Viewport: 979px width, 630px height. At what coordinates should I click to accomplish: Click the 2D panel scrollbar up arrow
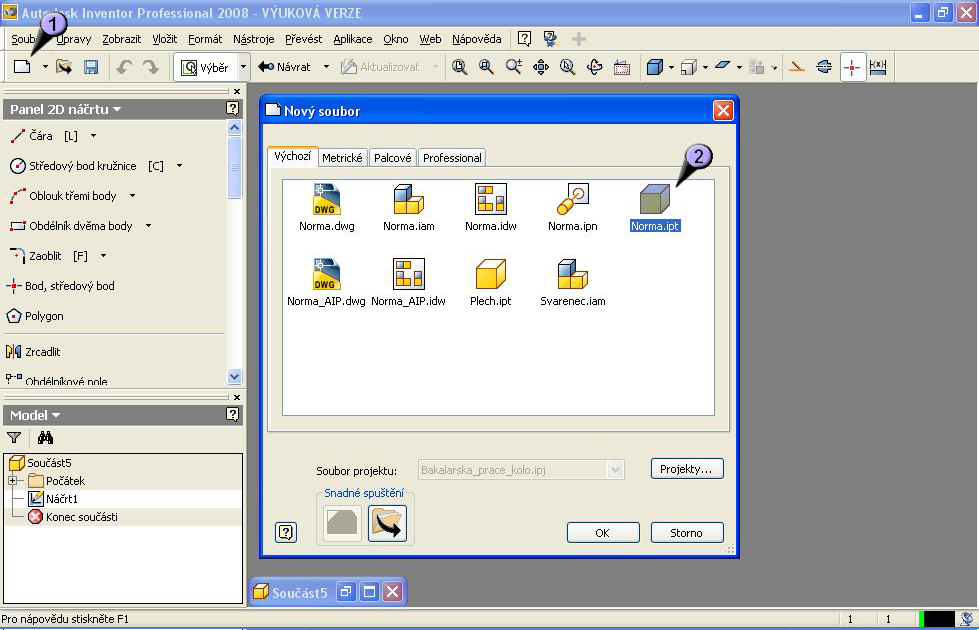click(x=235, y=128)
